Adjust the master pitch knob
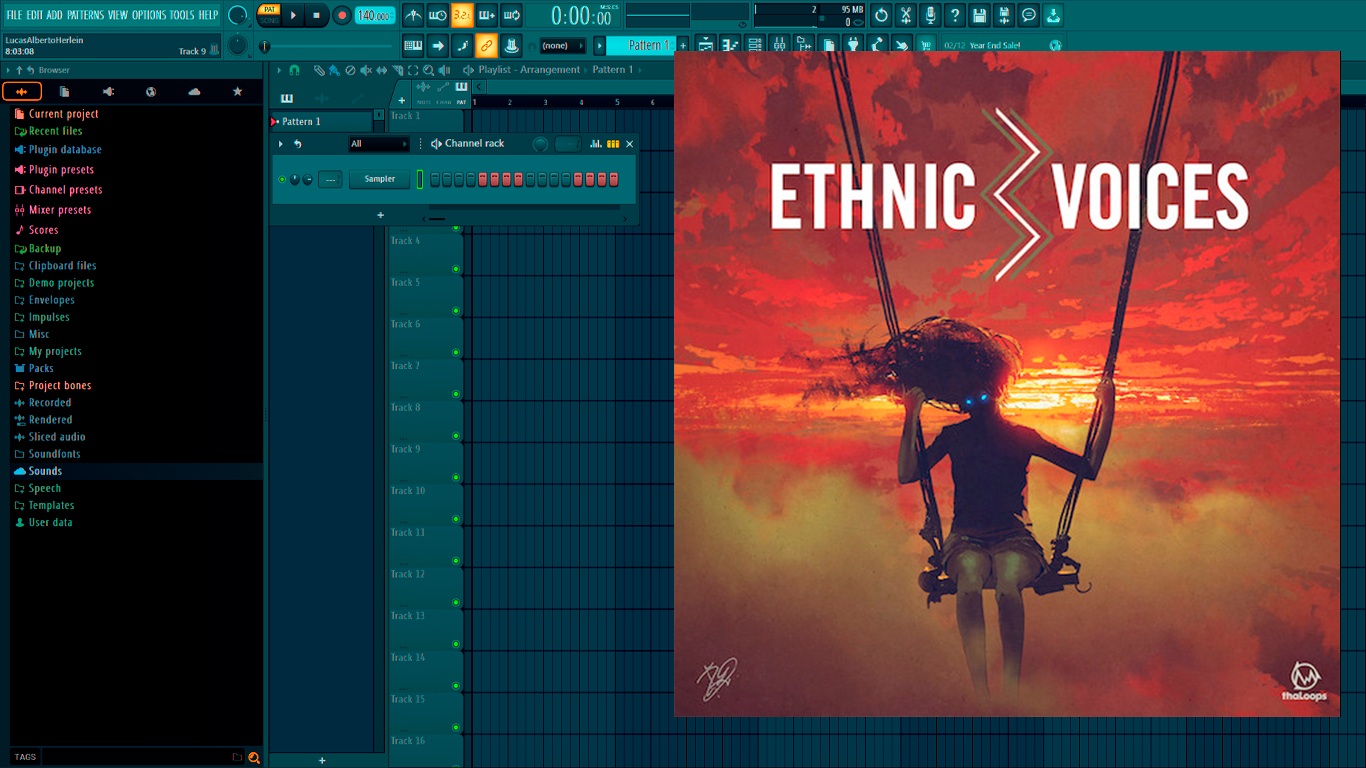The width and height of the screenshot is (1366, 768). coord(237,45)
